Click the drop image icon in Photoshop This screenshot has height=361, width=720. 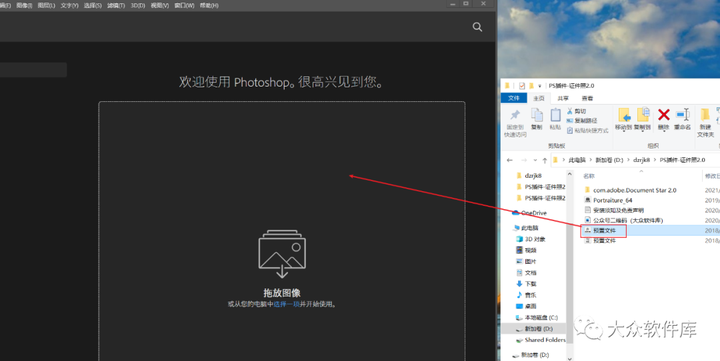tap(282, 253)
